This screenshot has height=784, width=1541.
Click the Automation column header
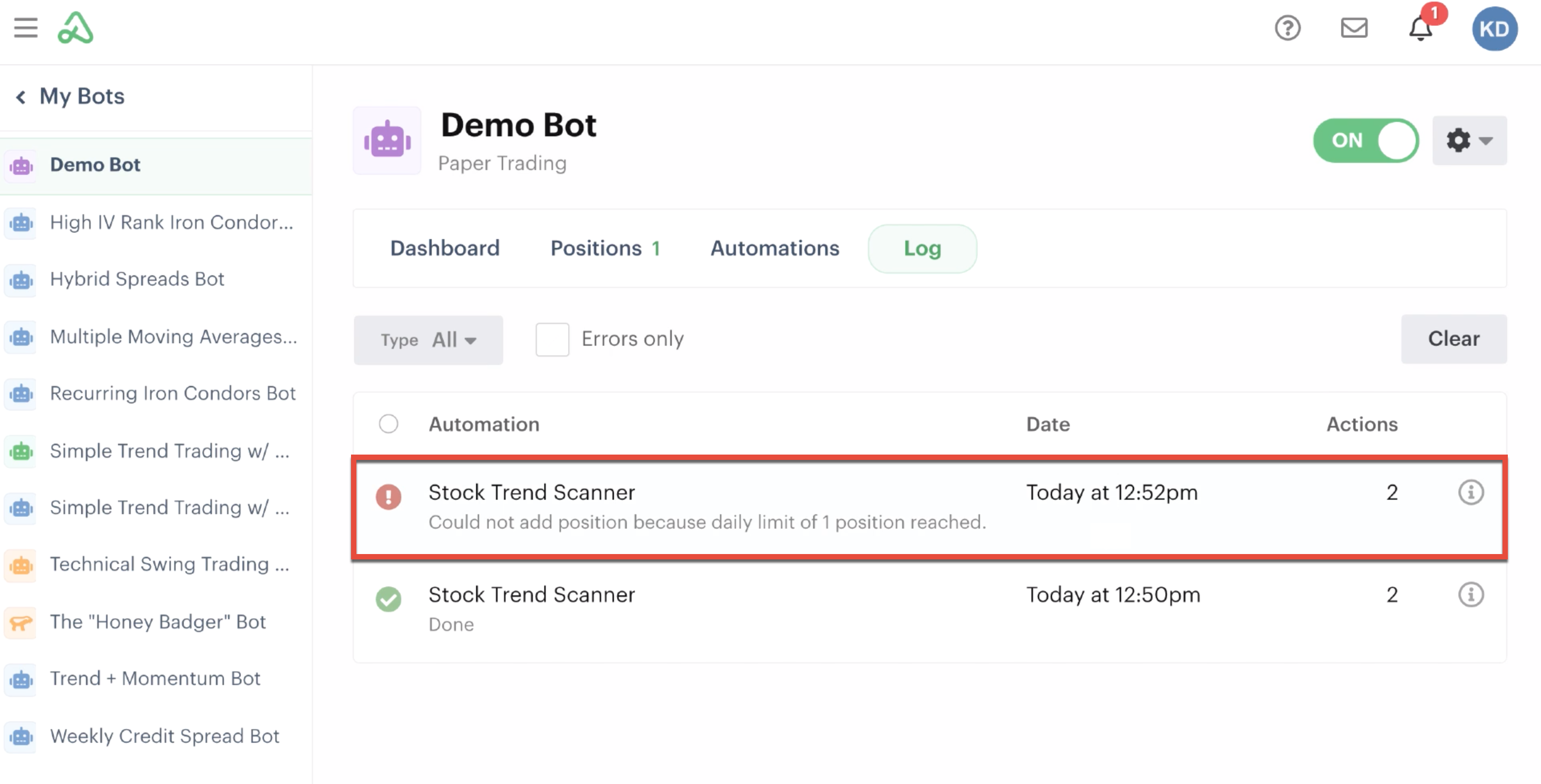tap(484, 425)
